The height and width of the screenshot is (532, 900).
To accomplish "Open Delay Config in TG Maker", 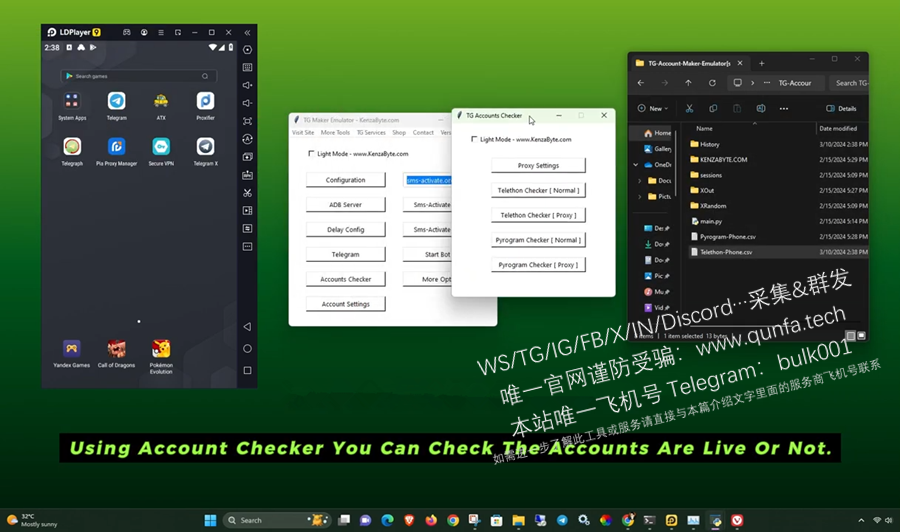I will coord(346,230).
